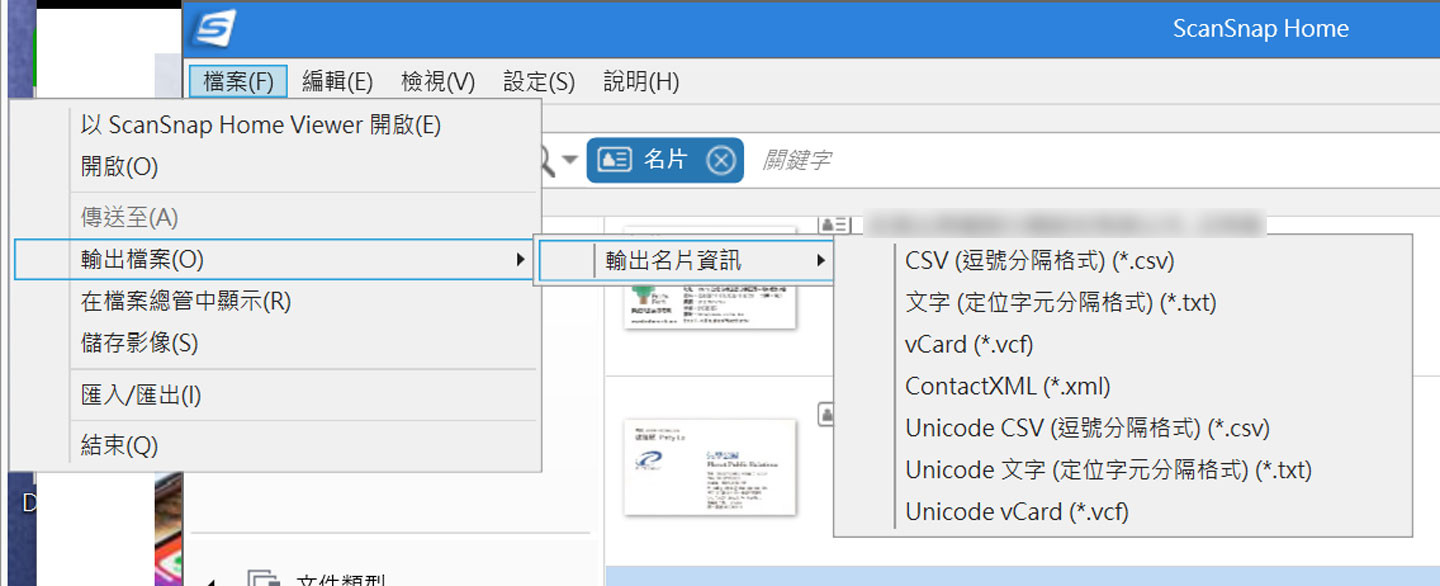Click the magnifying glass search icon
1440x586 pixels.
click(x=544, y=160)
